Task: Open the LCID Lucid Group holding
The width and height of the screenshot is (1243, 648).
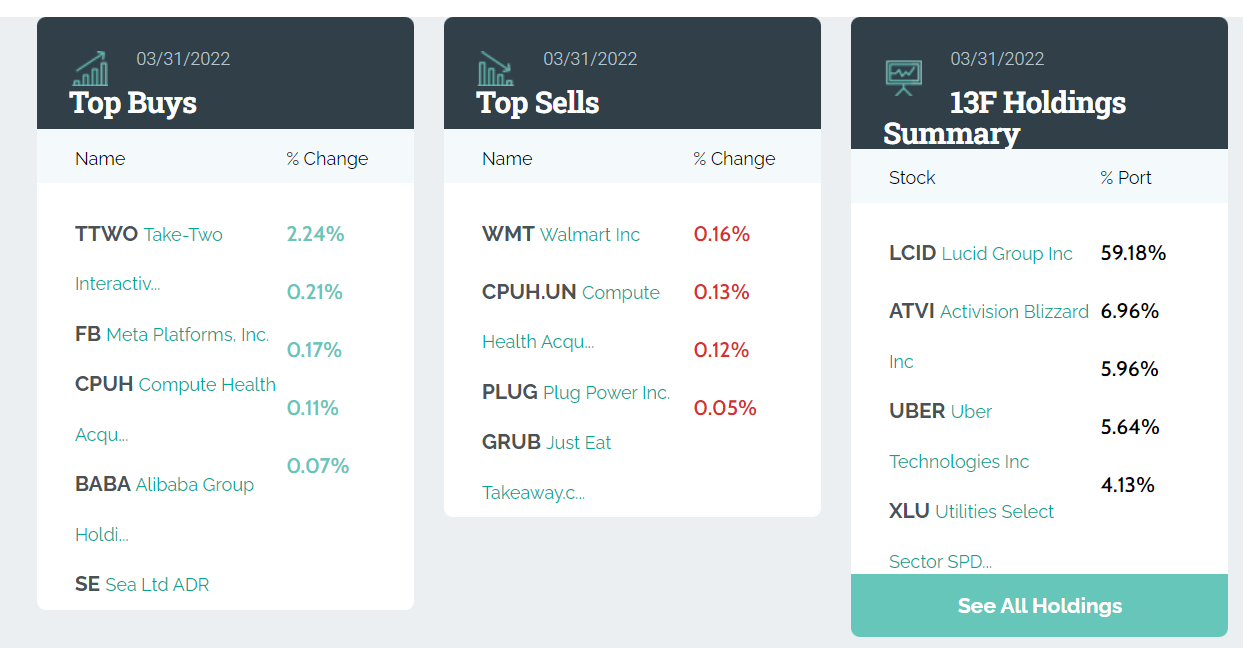Action: pyautogui.click(x=980, y=254)
